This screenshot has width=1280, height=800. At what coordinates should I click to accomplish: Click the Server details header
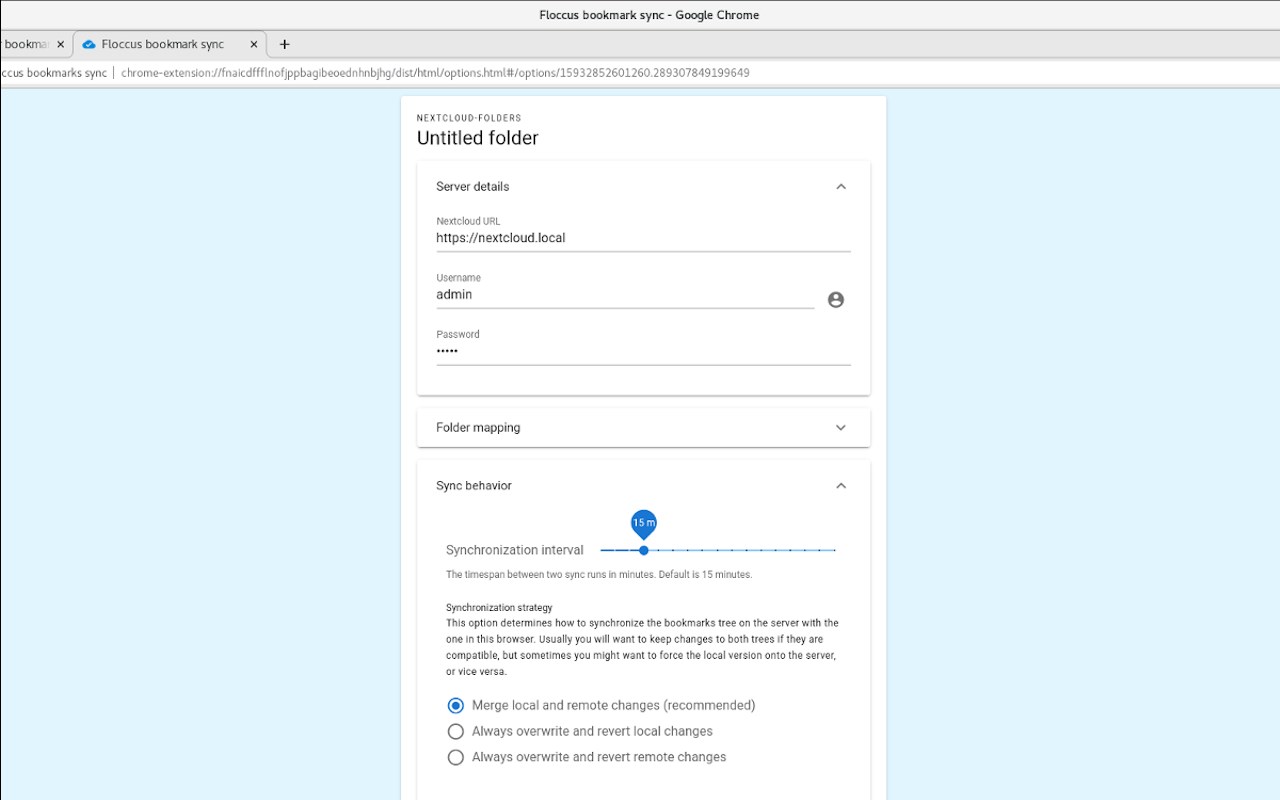(x=643, y=186)
